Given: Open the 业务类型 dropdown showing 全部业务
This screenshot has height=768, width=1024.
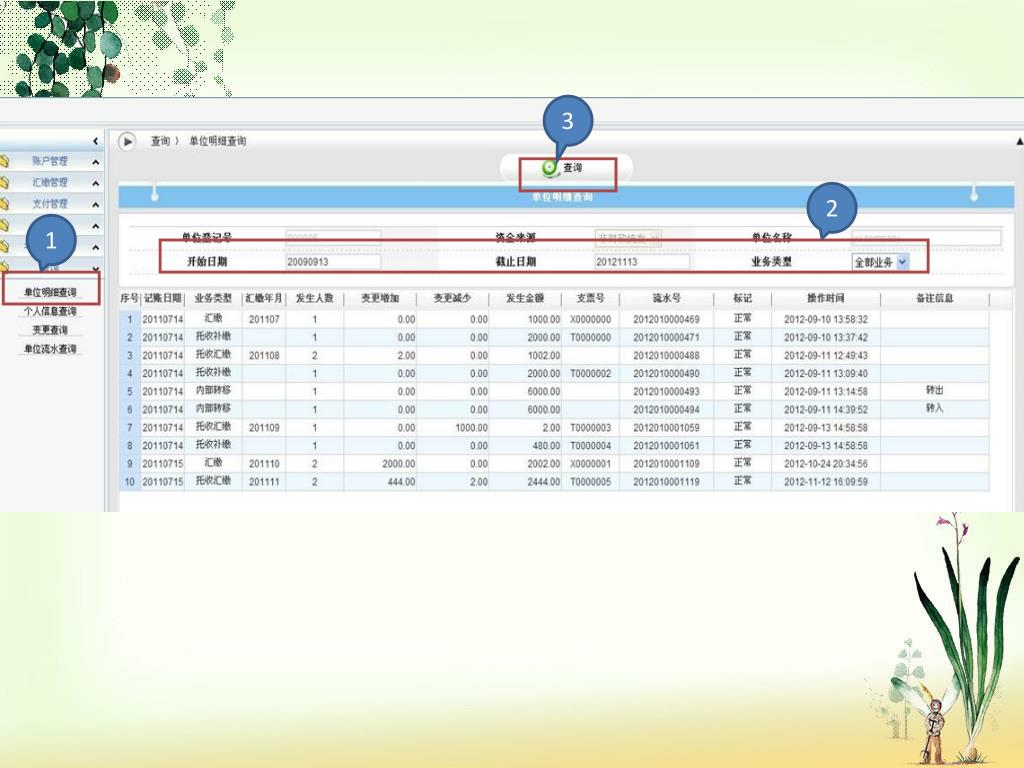Looking at the screenshot, I should [x=902, y=262].
